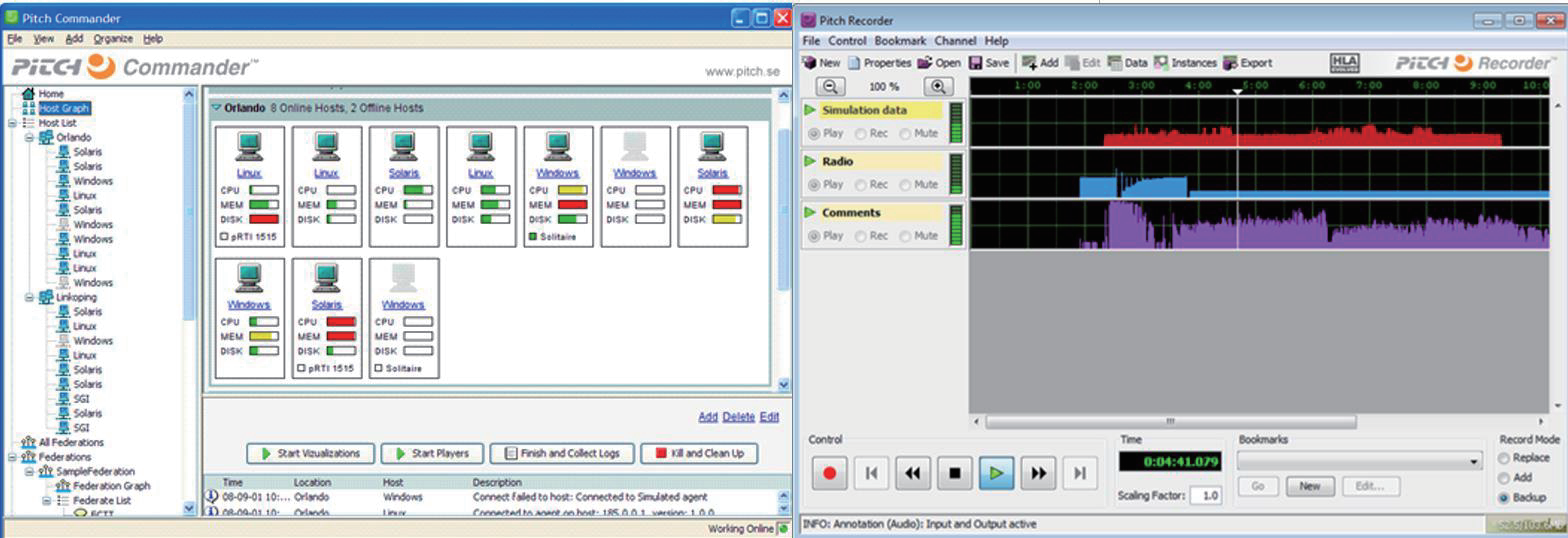
Task: Click the white playhead marker on timeline ruler
Action: point(1238,92)
